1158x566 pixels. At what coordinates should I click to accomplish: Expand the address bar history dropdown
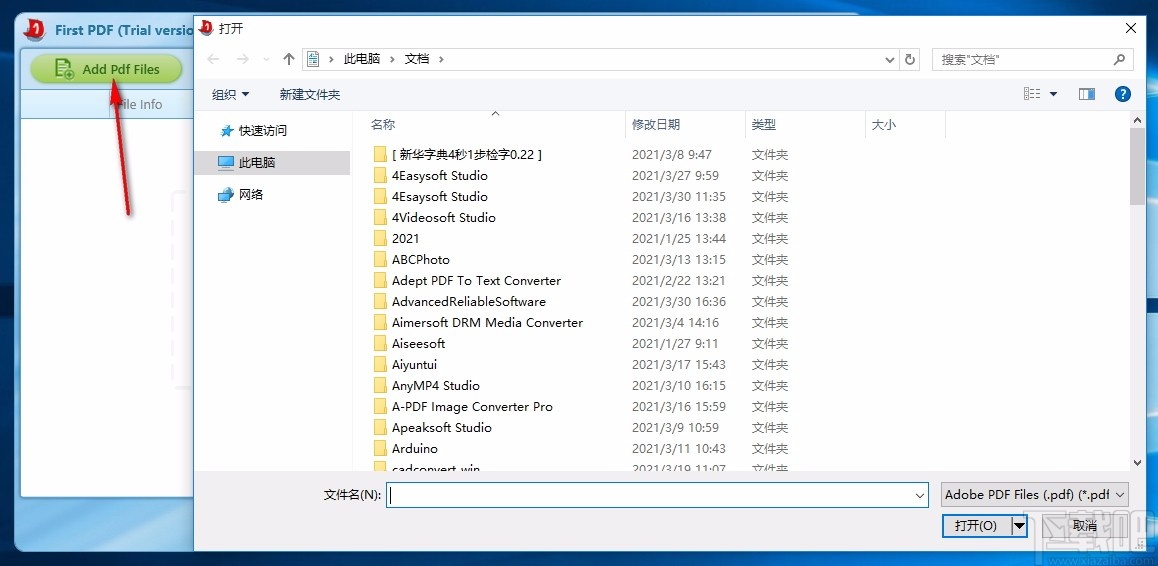[x=890, y=59]
